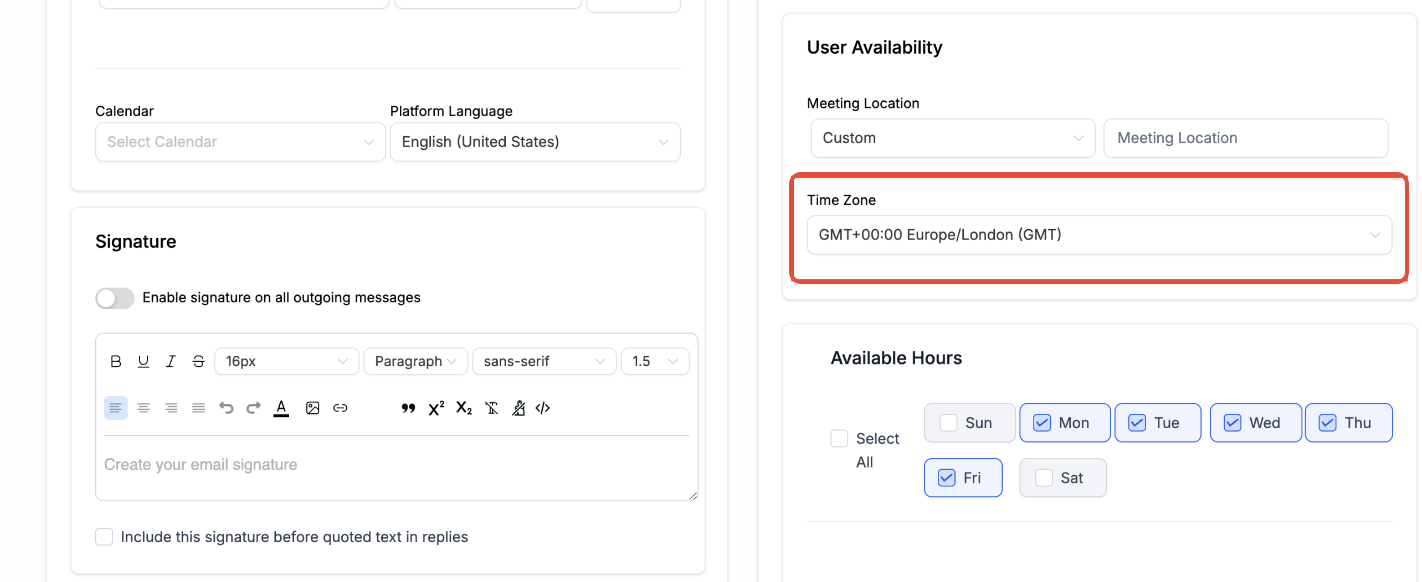
Task: Center align the signature text
Action: [x=143, y=408]
